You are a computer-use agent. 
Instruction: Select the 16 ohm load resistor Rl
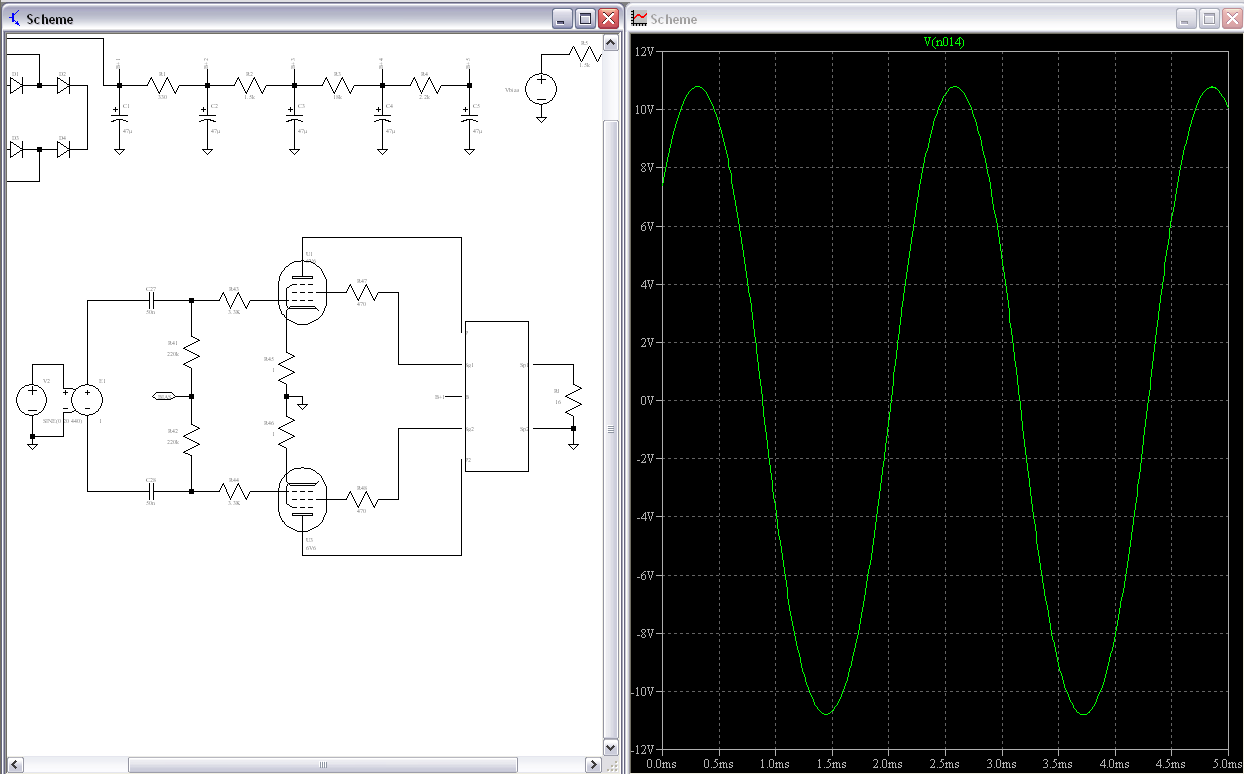pos(573,401)
